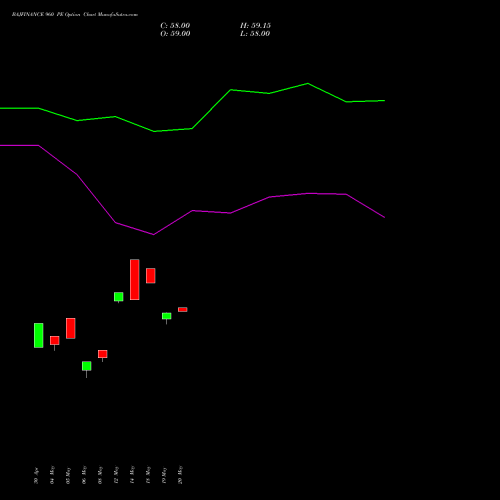Click the high value H: 59.15

[255, 26]
